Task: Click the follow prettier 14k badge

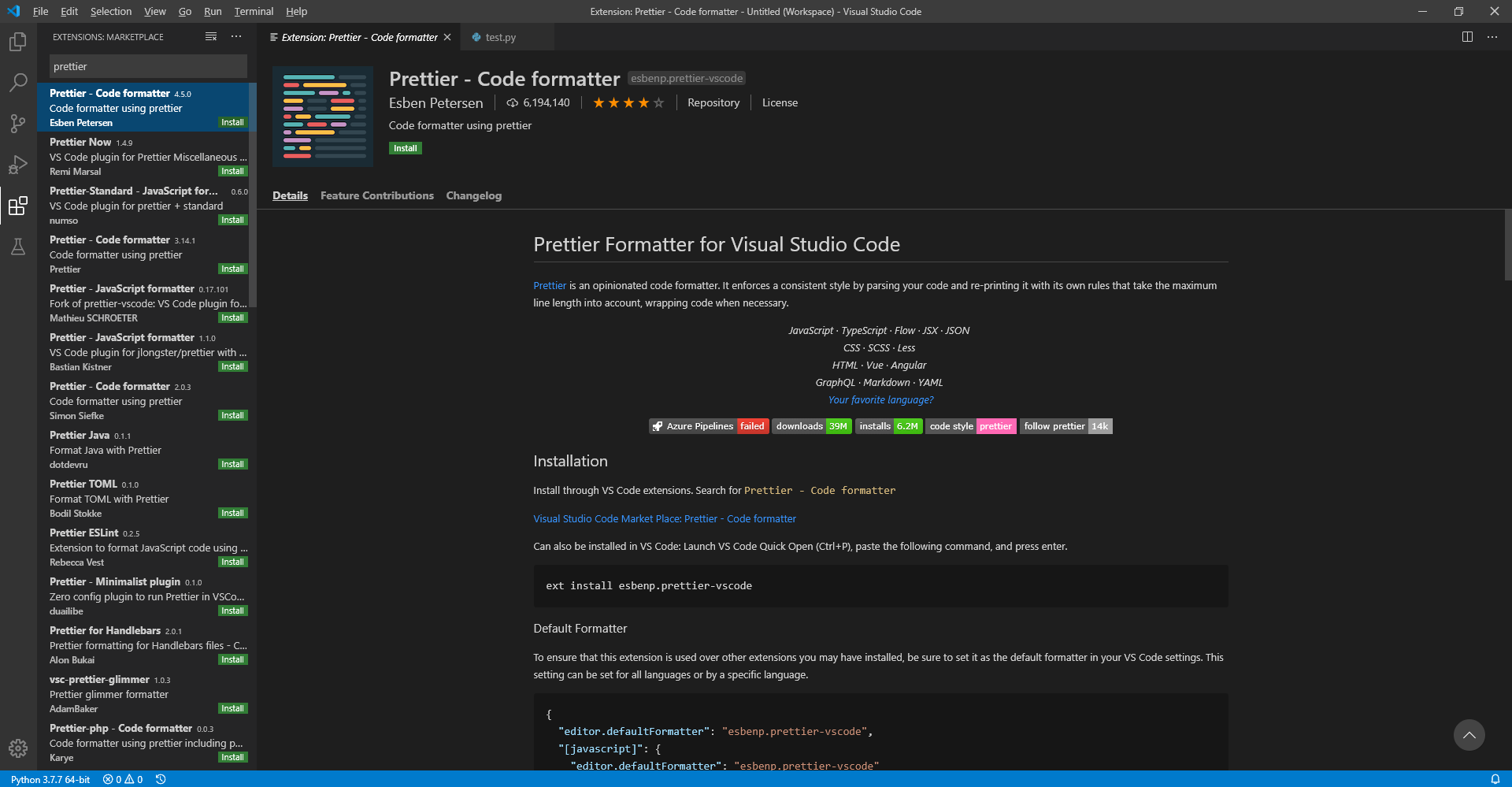Action: [x=1066, y=426]
